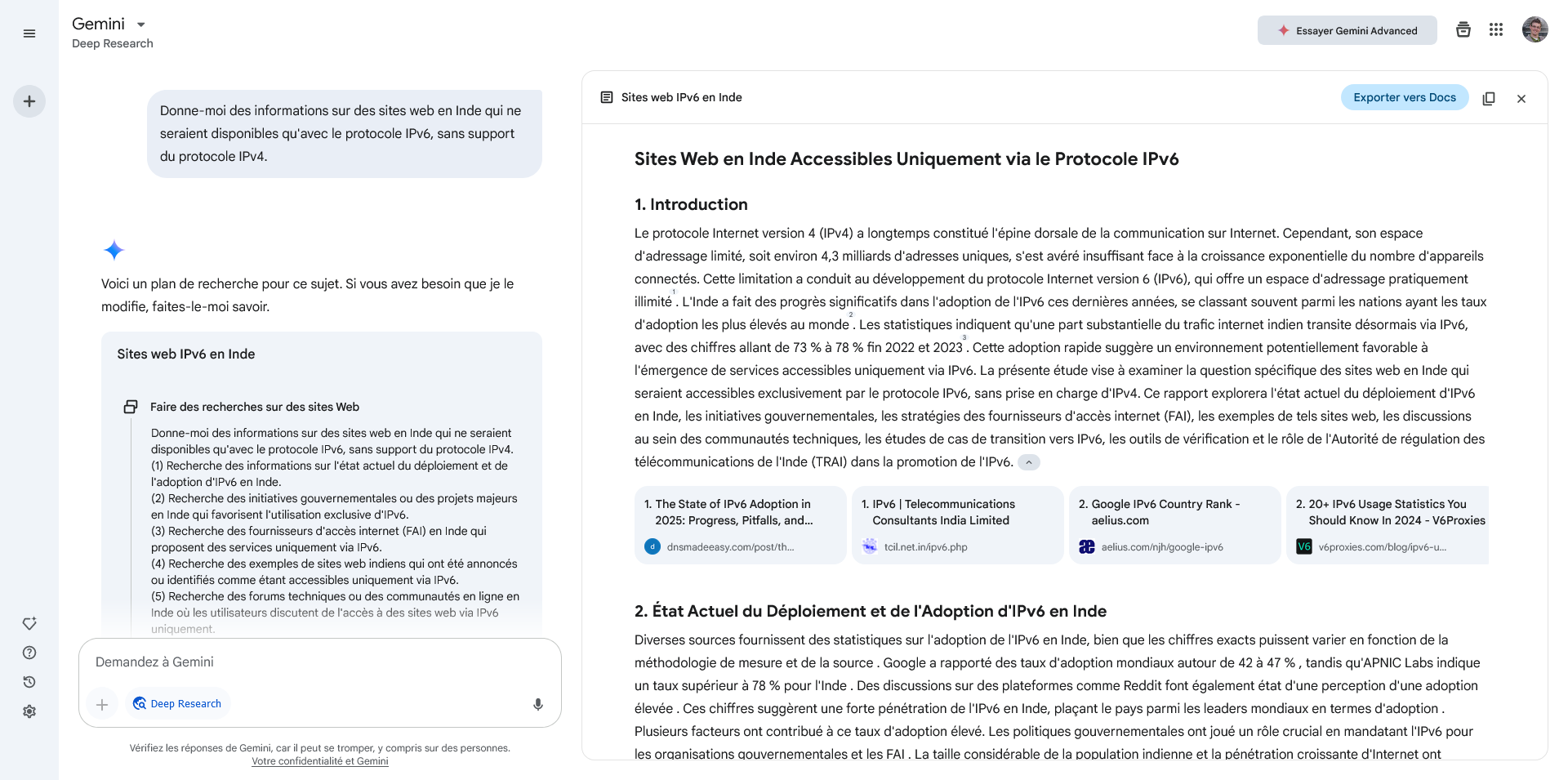
Task: Activate the microphone voice input
Action: tap(538, 704)
